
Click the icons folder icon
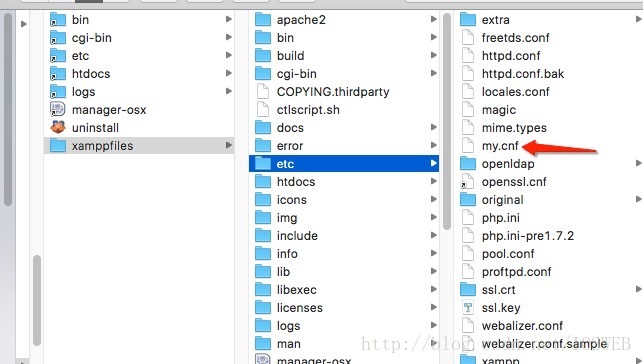263,200
